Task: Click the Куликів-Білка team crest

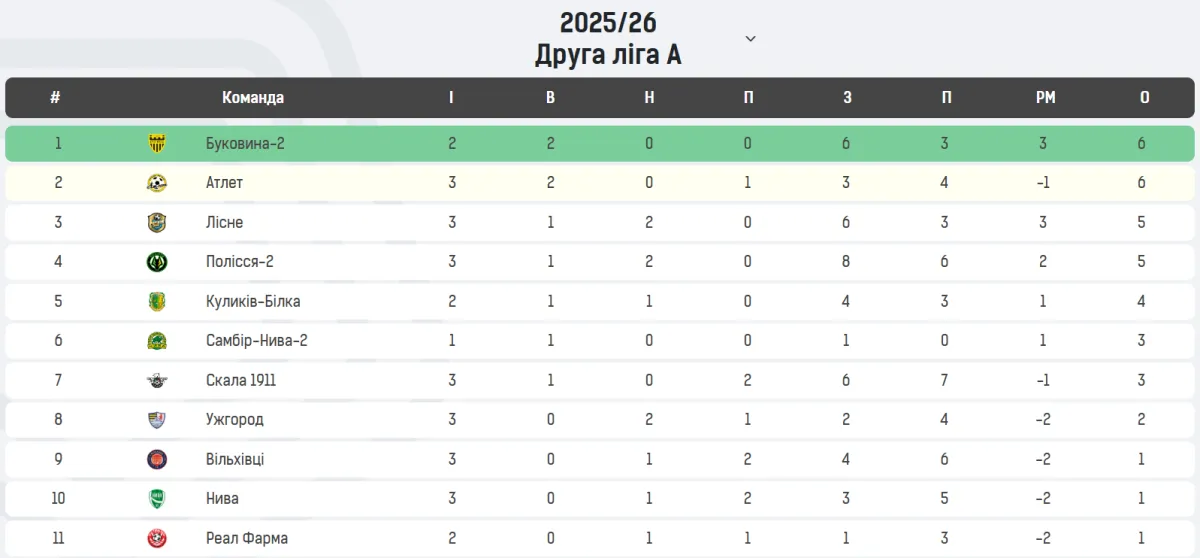Action: coord(157,301)
